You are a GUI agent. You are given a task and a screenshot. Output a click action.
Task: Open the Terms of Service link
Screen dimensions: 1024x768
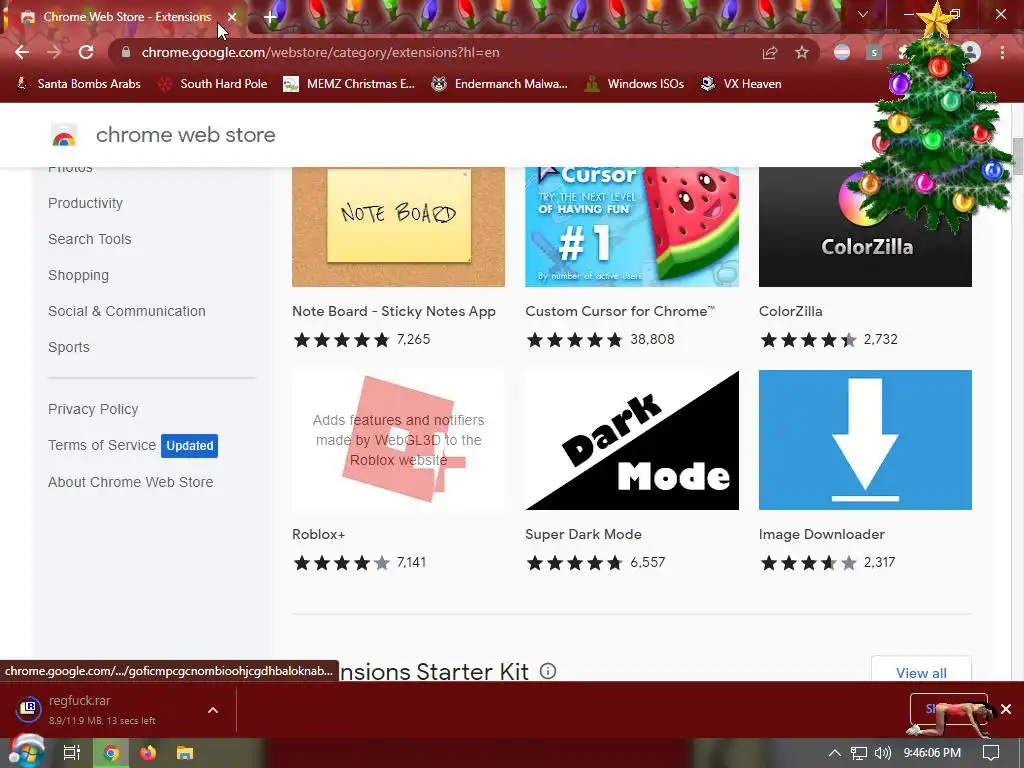102,445
